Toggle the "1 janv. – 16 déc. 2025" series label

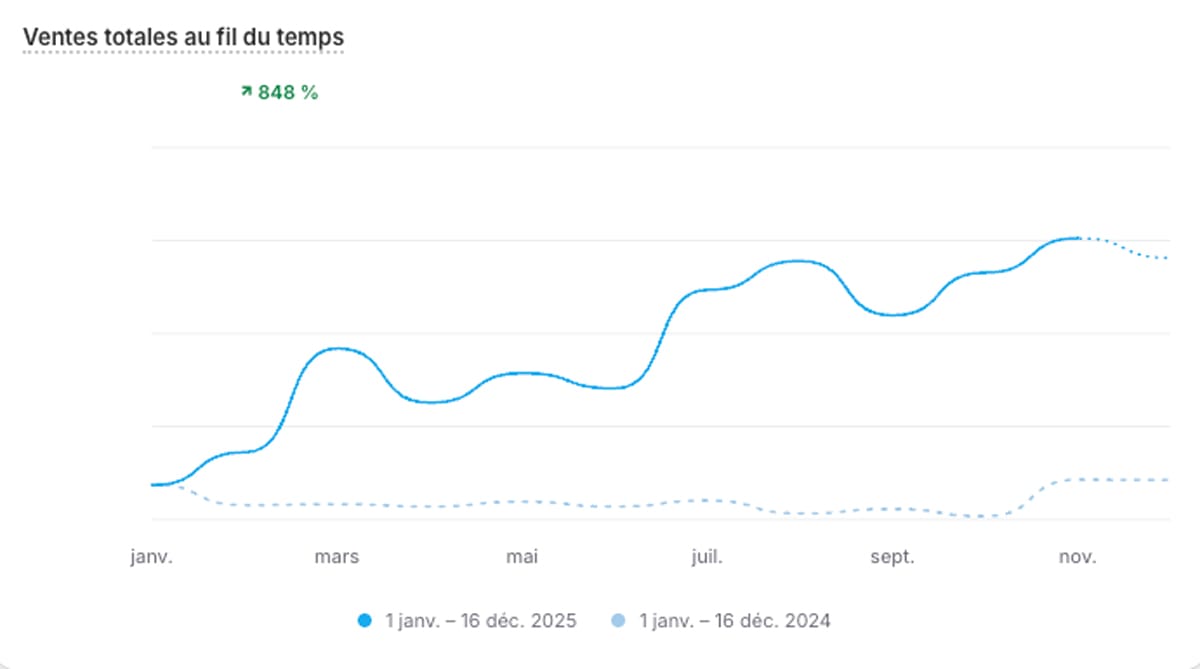pyautogui.click(x=480, y=621)
